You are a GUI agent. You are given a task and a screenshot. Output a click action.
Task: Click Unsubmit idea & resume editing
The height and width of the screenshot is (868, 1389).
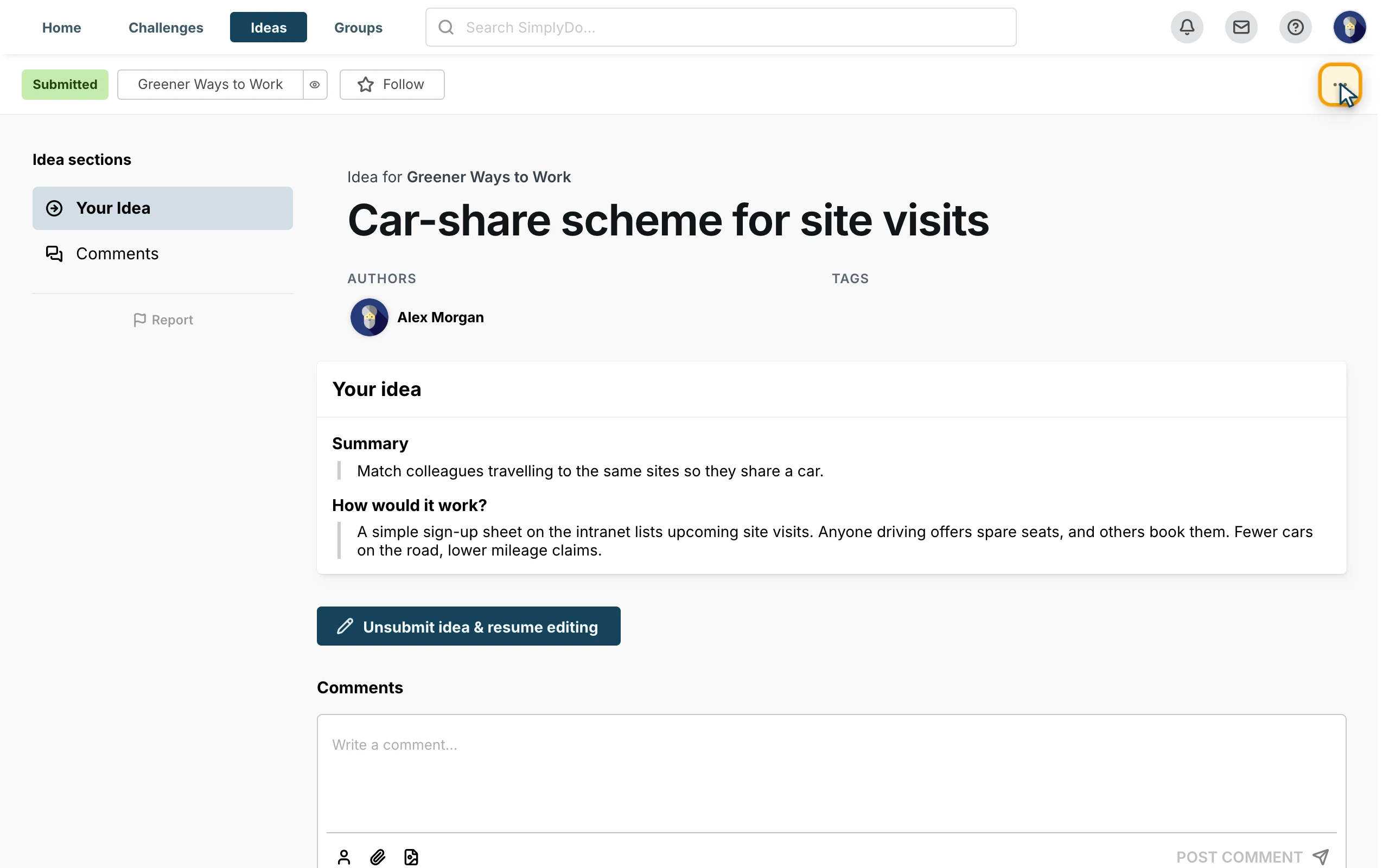(468, 626)
